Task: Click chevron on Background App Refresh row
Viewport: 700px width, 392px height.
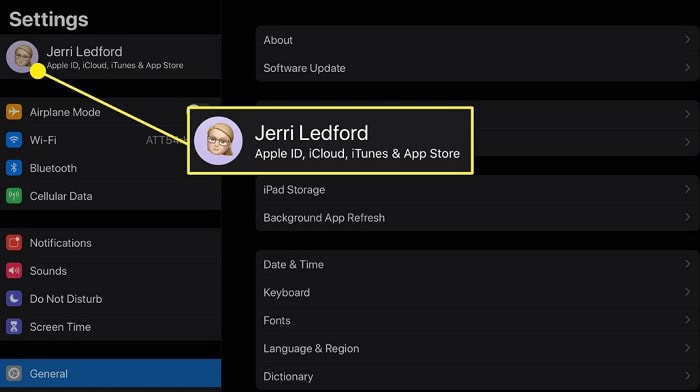Action: [688, 217]
